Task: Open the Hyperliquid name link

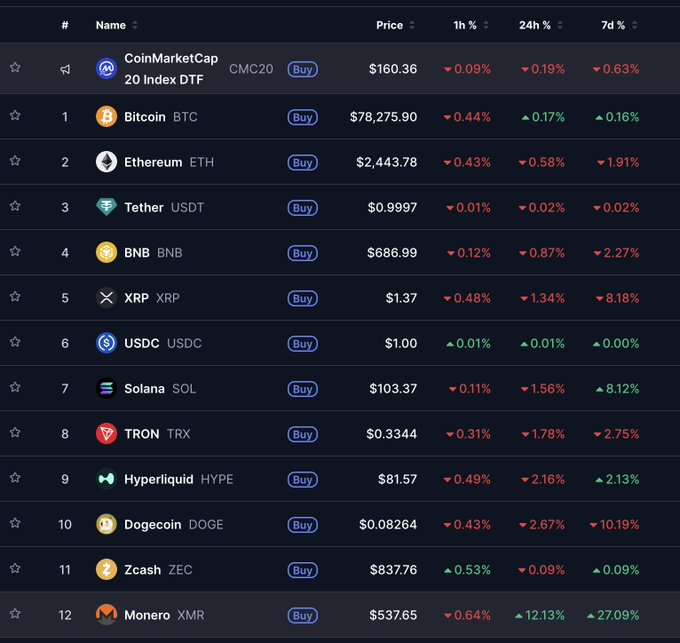Action: click(x=159, y=479)
